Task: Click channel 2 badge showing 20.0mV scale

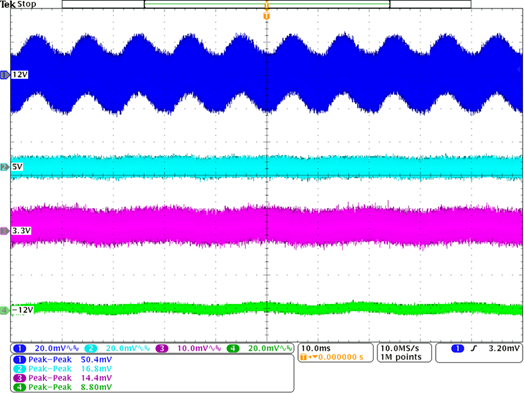Action: tap(91, 349)
